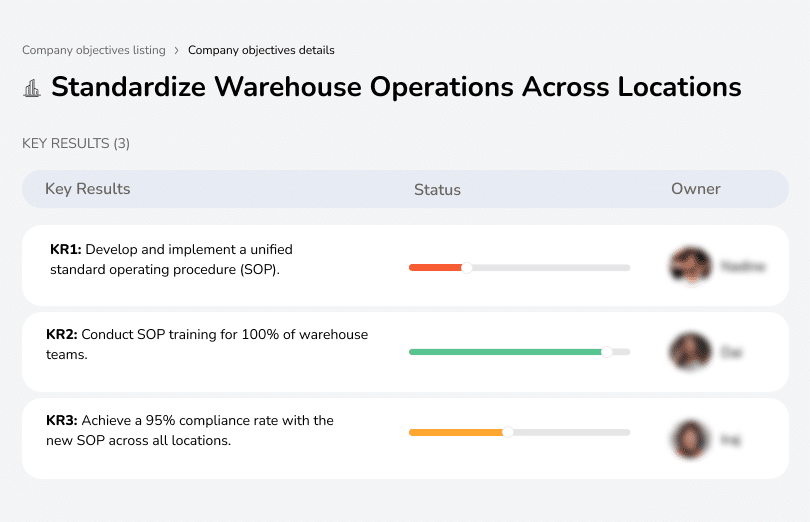Viewport: 810px width, 522px height.
Task: Click the Company objectives details breadcrumb
Action: [x=261, y=50]
